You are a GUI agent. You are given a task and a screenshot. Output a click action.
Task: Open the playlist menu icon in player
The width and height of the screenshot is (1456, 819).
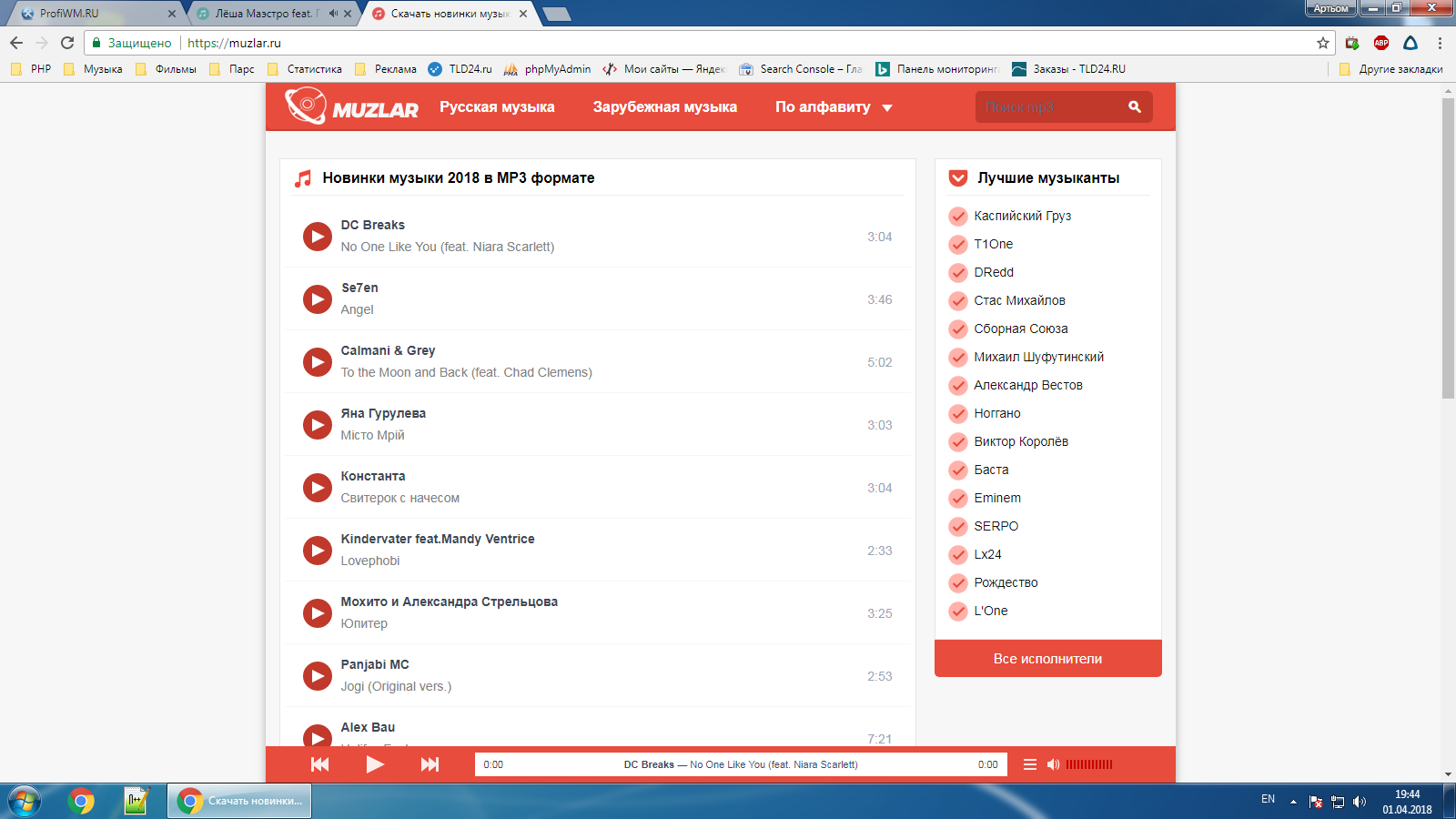pos(1030,764)
